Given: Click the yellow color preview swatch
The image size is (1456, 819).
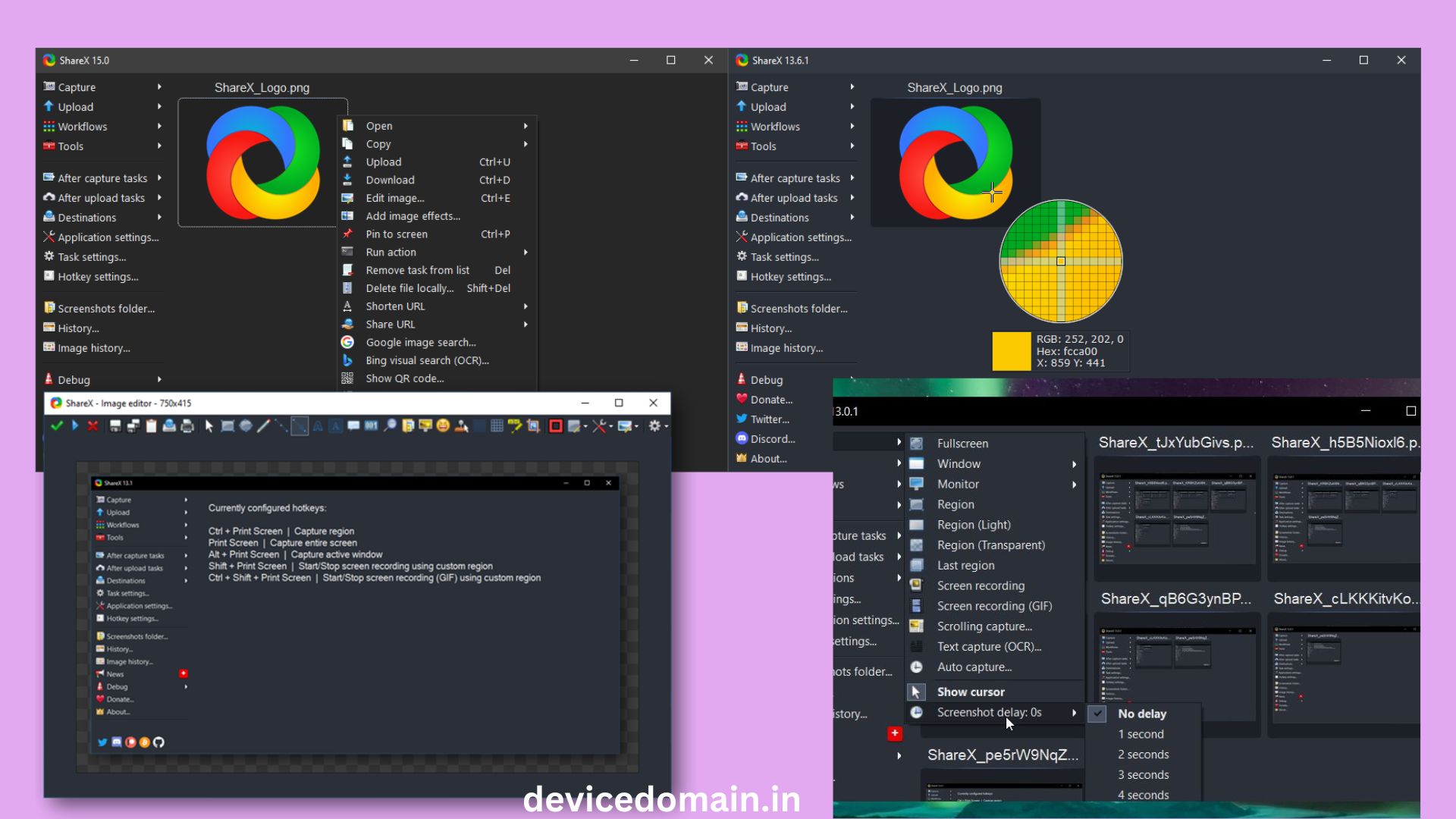Looking at the screenshot, I should pyautogui.click(x=1011, y=351).
